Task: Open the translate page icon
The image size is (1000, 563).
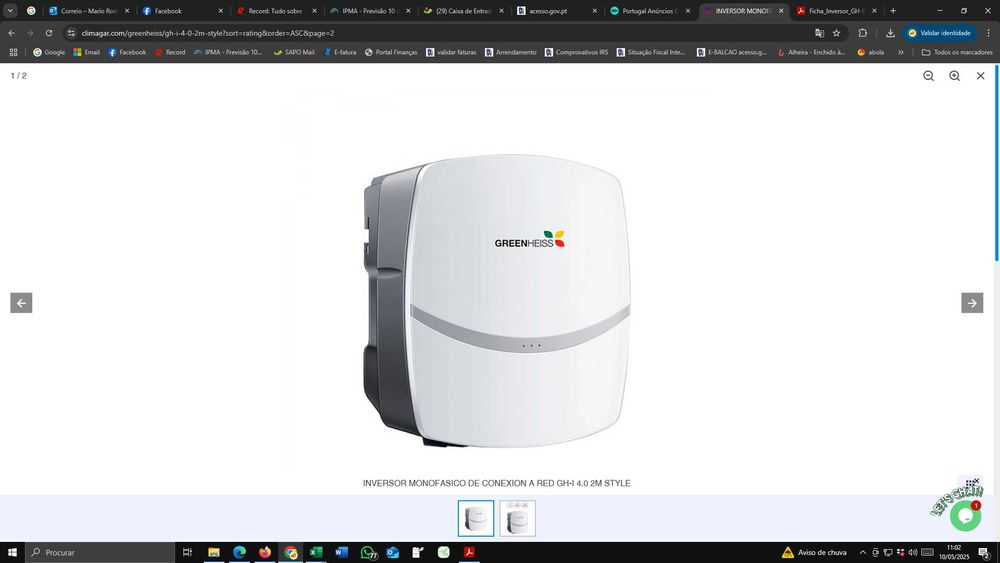Action: pos(820,33)
